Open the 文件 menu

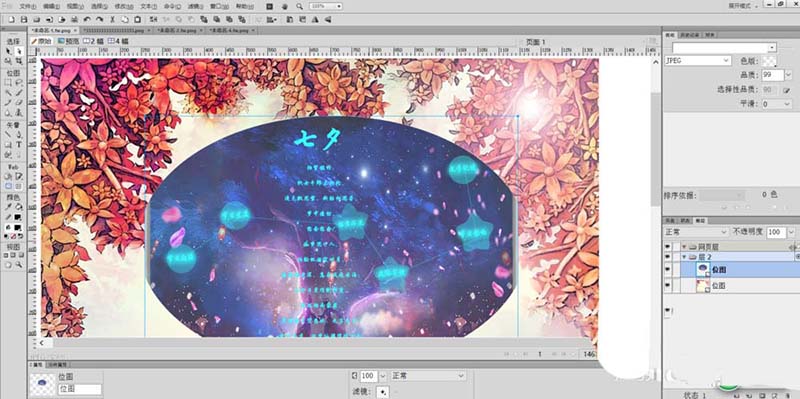(x=27, y=6)
